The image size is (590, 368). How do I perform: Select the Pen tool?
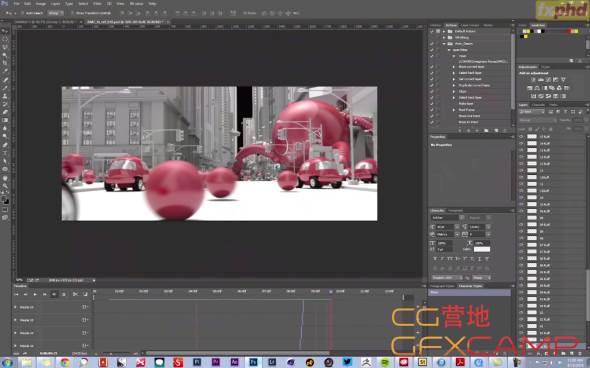[x=5, y=145]
